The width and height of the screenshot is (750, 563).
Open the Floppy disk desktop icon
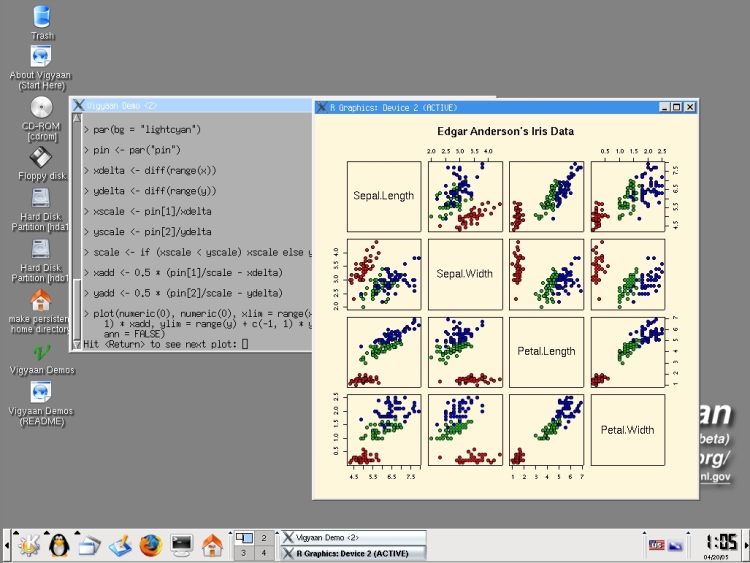point(41,157)
